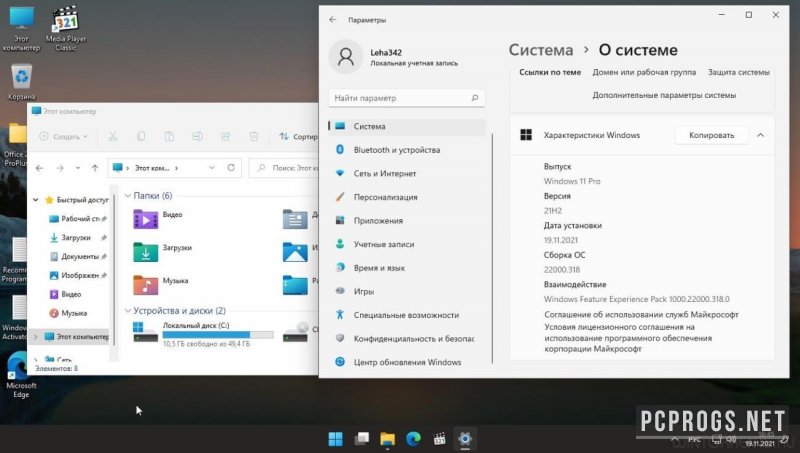800x453 pixels.
Task: Select 'Система' in Settings sidebar
Action: point(407,126)
